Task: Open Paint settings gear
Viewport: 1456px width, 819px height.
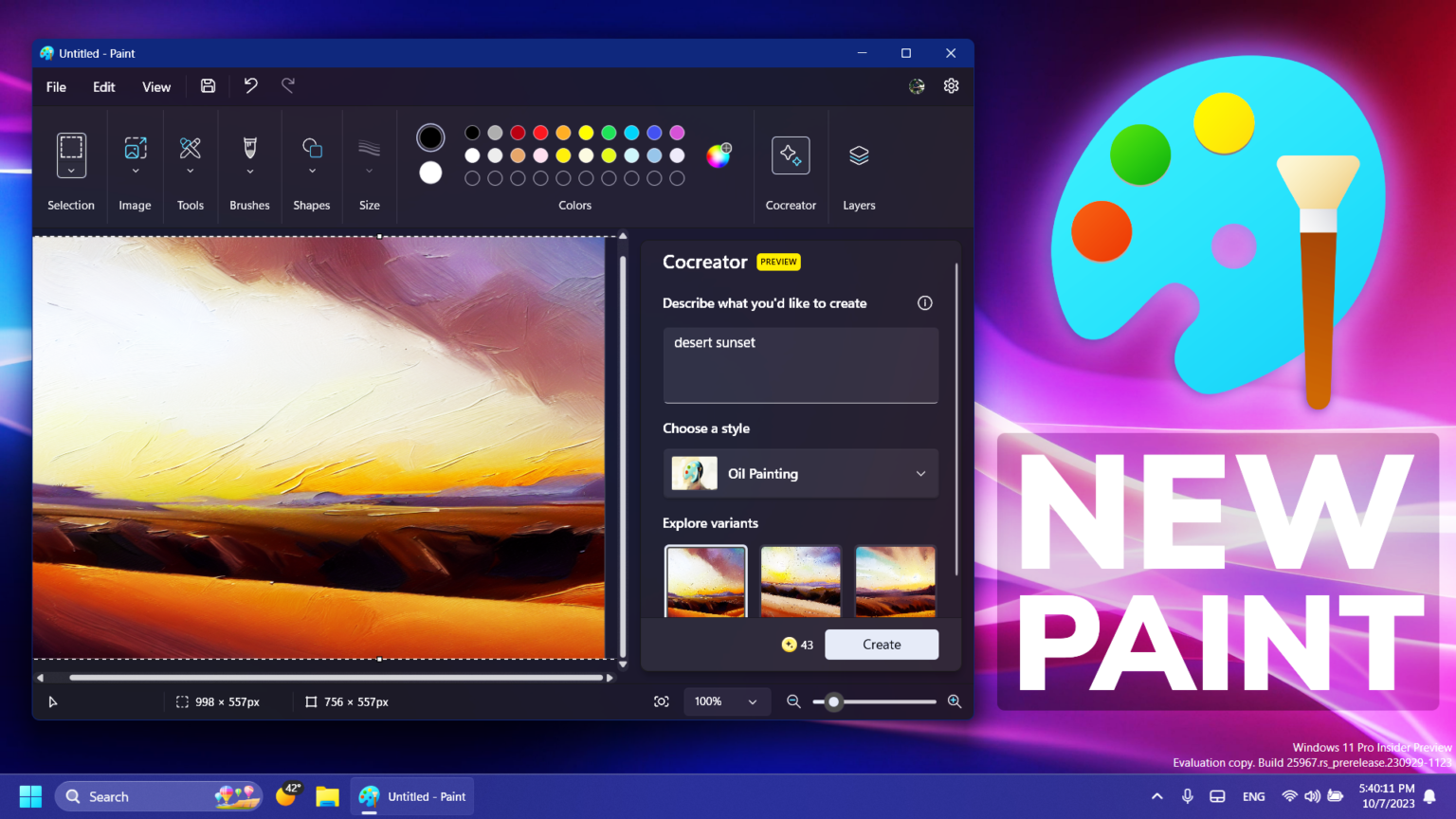Action: pos(951,85)
